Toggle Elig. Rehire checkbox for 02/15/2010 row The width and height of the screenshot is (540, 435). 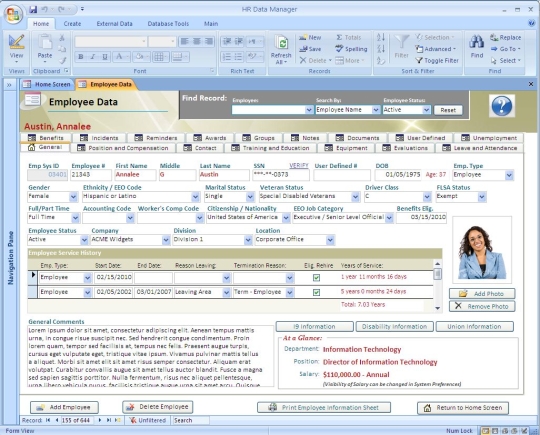pyautogui.click(x=316, y=278)
